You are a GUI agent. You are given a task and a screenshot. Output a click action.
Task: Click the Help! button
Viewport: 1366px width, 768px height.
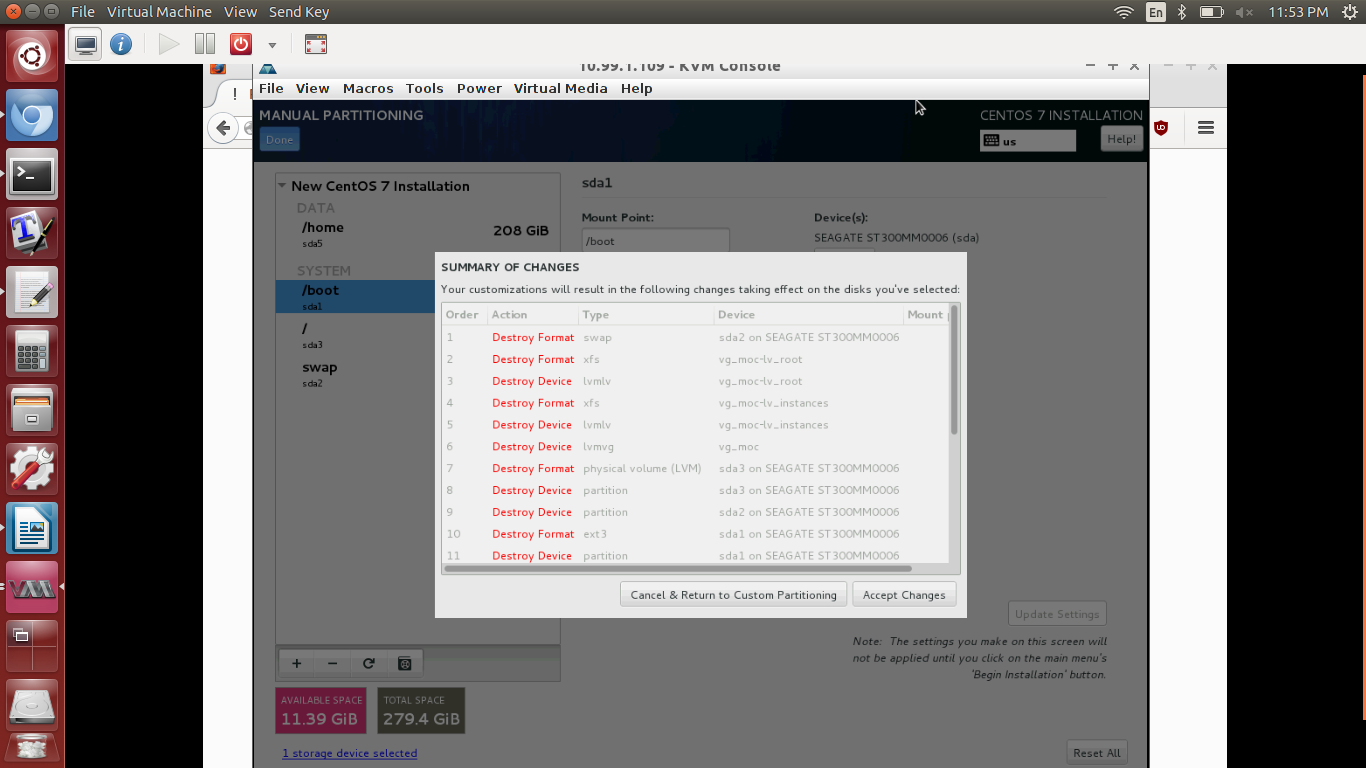click(x=1121, y=139)
